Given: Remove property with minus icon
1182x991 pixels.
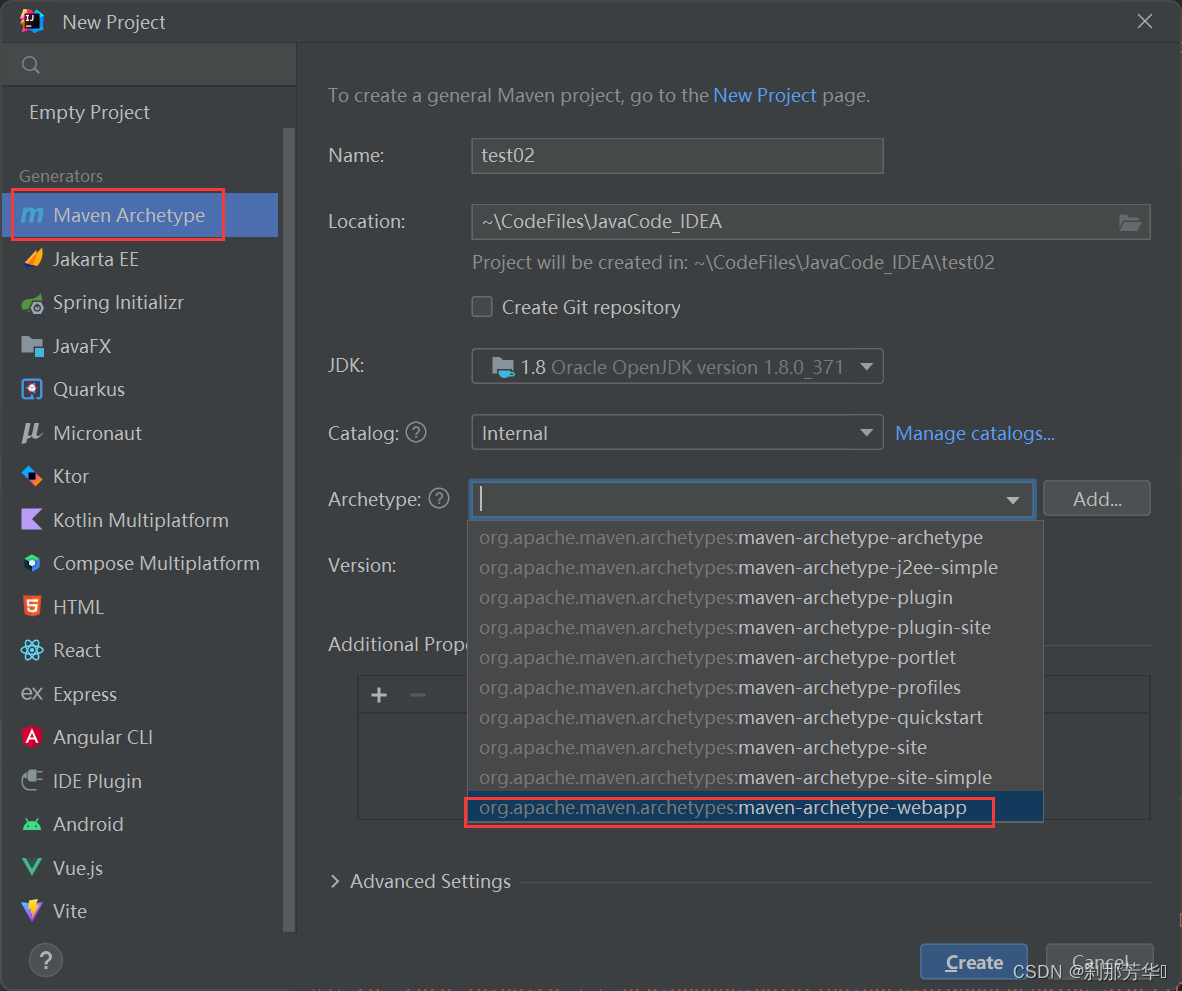Looking at the screenshot, I should 418,695.
